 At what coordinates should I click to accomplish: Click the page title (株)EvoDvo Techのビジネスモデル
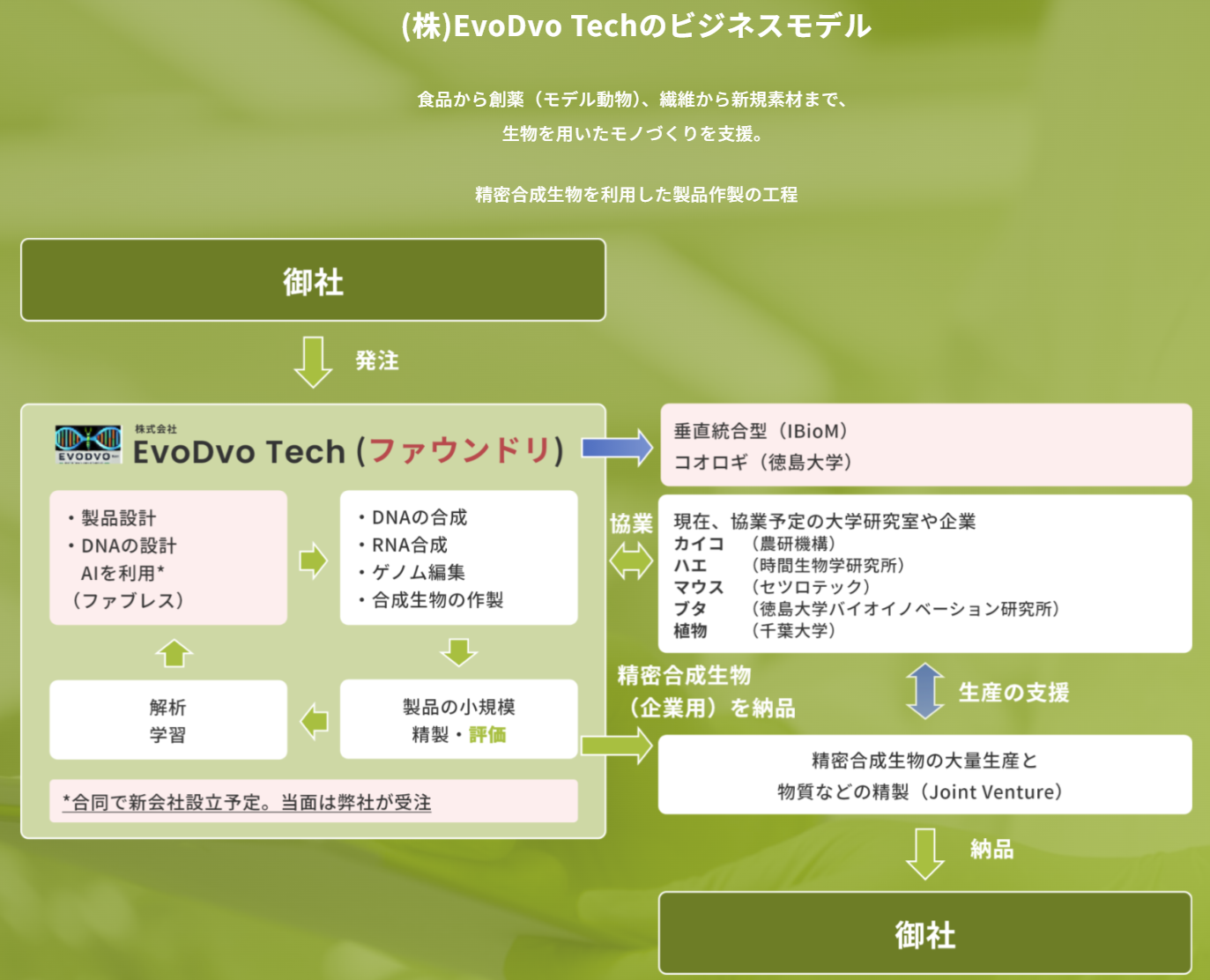(636, 26)
